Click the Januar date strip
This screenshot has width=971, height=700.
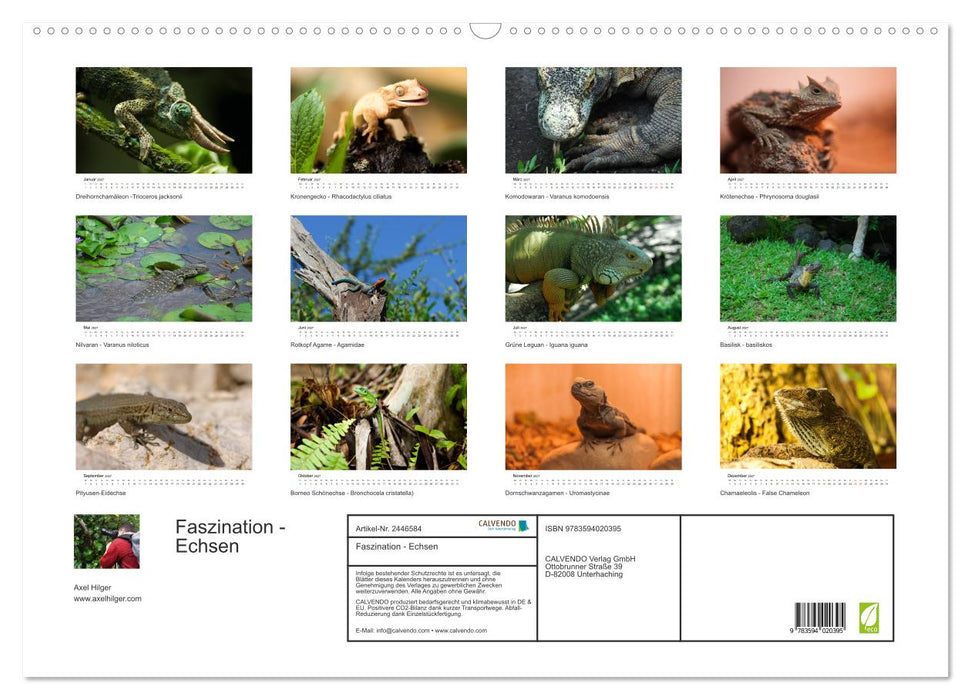[x=163, y=183]
